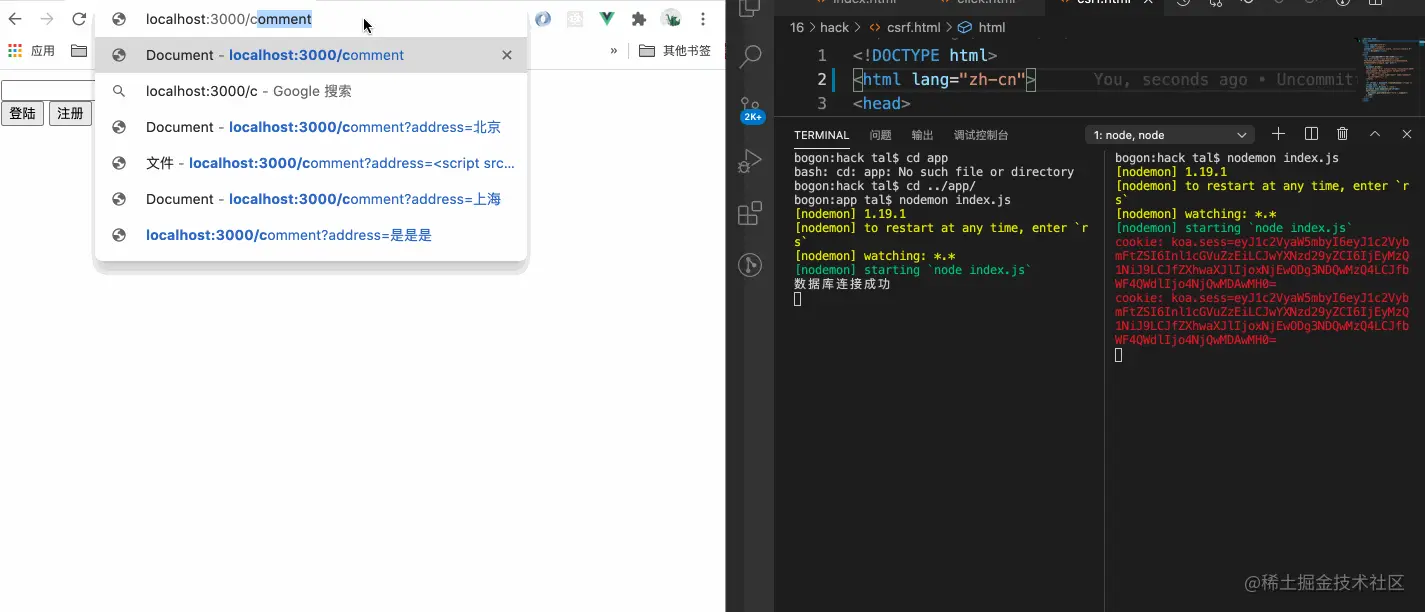1425x612 pixels.
Task: Click the blue round extension icon in Chrome toolbar
Action: click(543, 19)
